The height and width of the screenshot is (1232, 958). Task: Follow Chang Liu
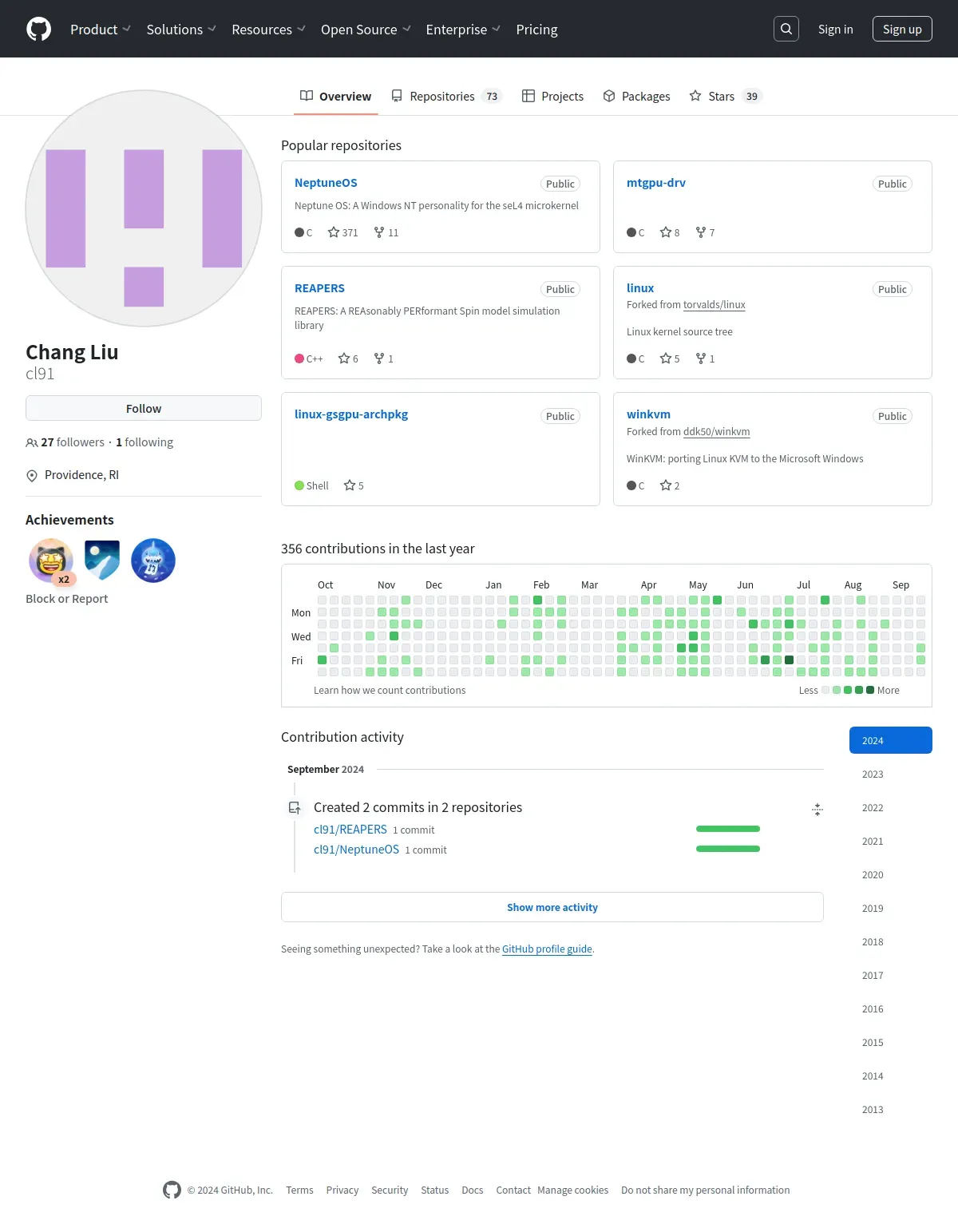point(144,408)
